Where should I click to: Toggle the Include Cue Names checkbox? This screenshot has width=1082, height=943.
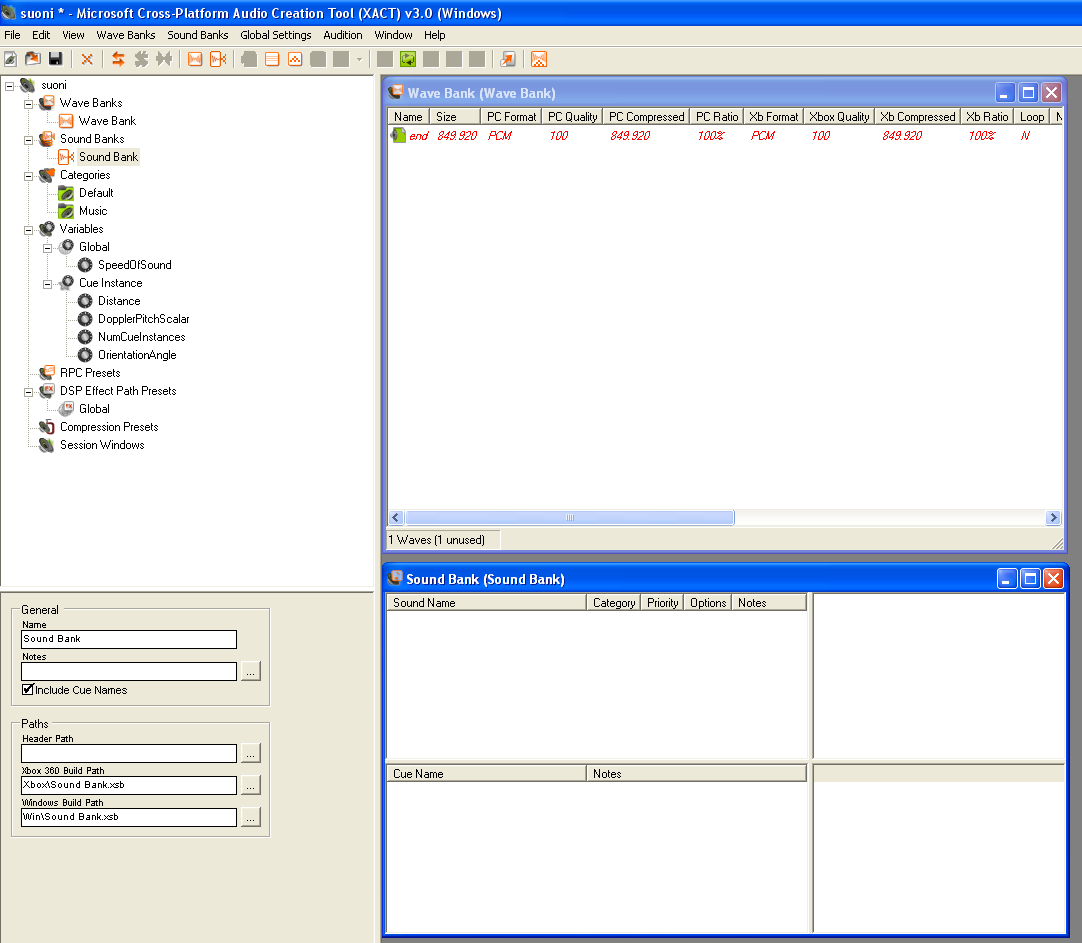(28, 689)
